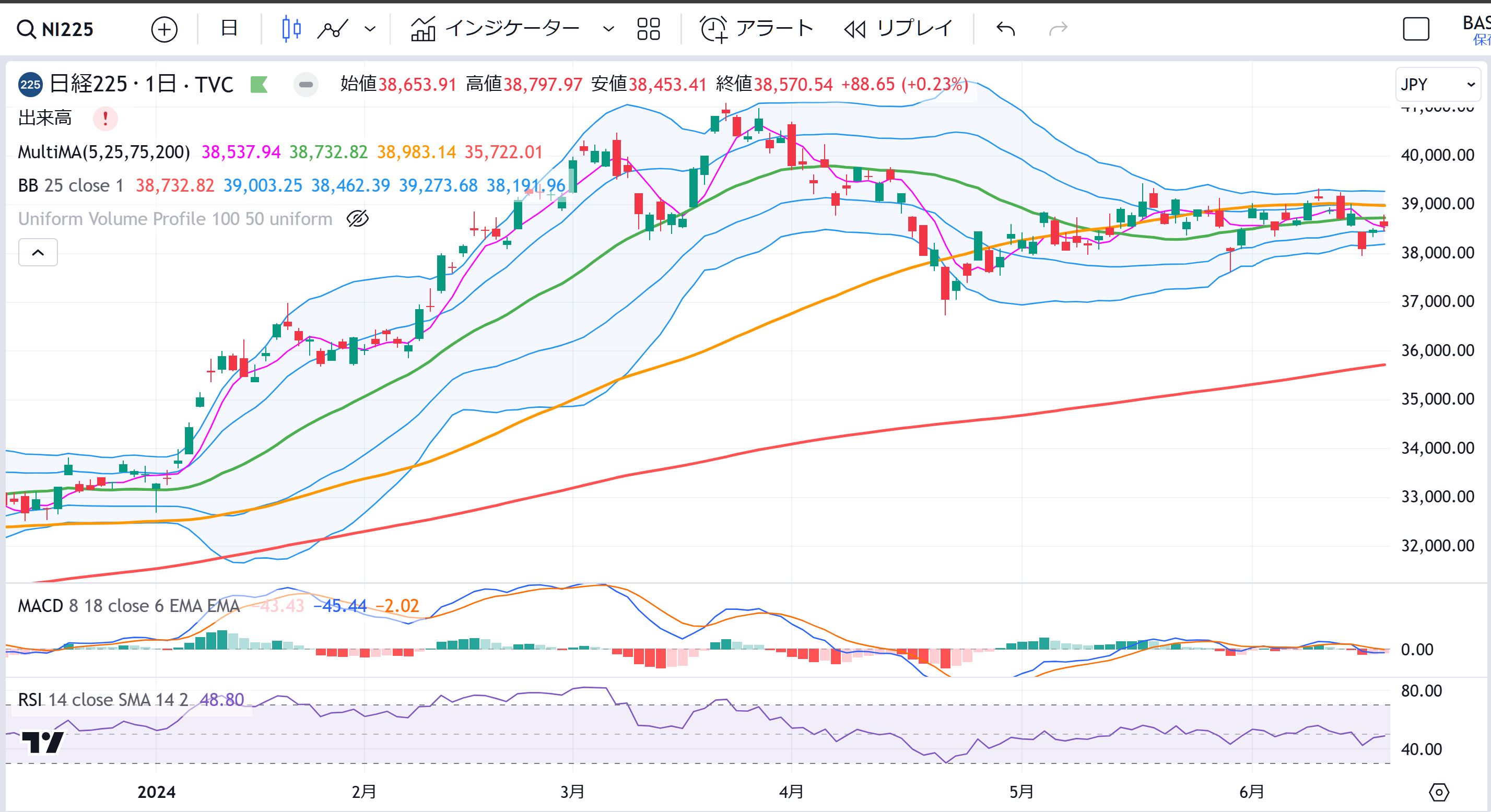Click the 始値 open price 38,653.91
1491x812 pixels.
[417, 85]
